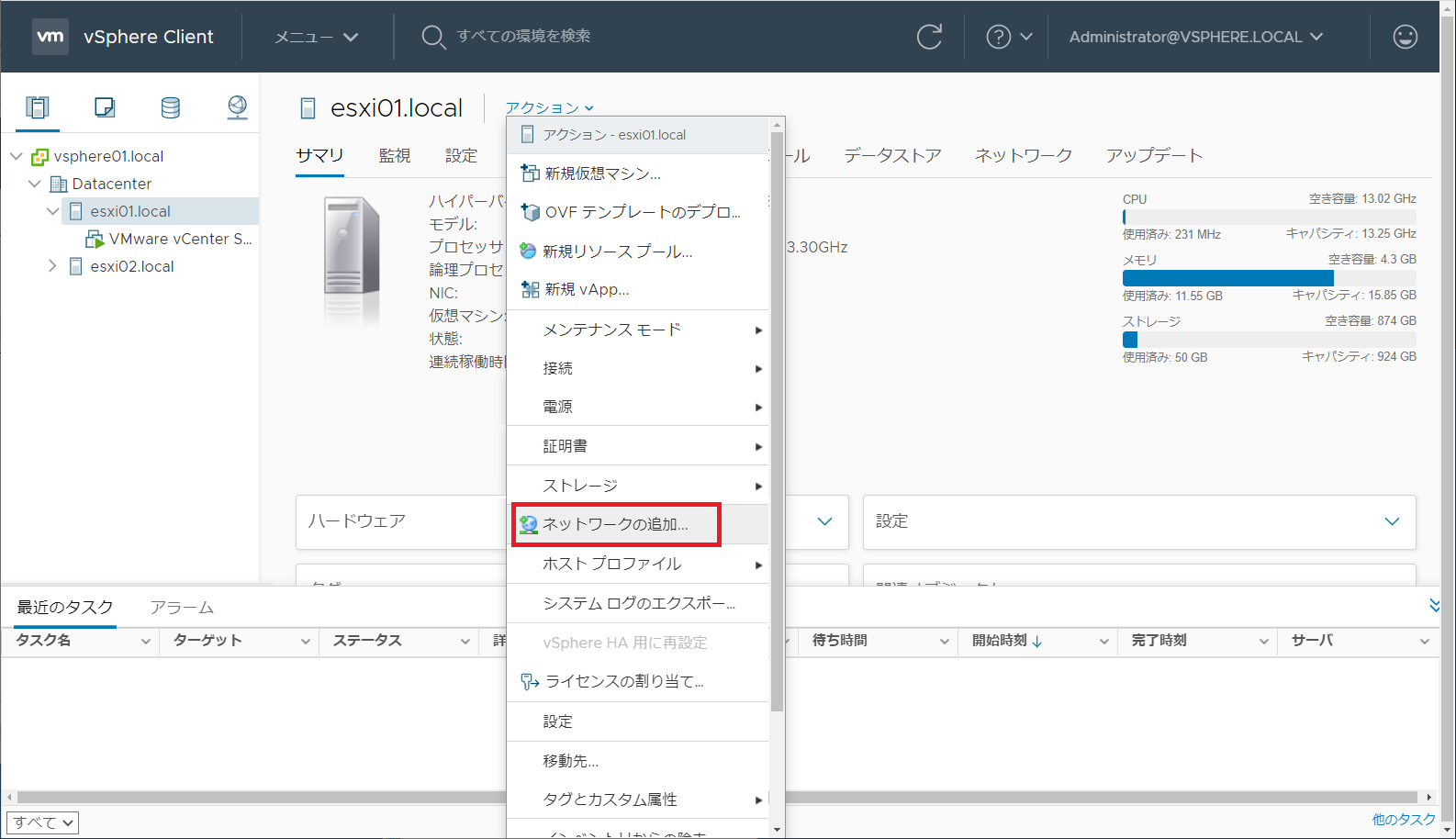The image size is (1456, 839).
Task: Open Administrator@VSPHERE.LOCAL user menu
Action: 1195,37
